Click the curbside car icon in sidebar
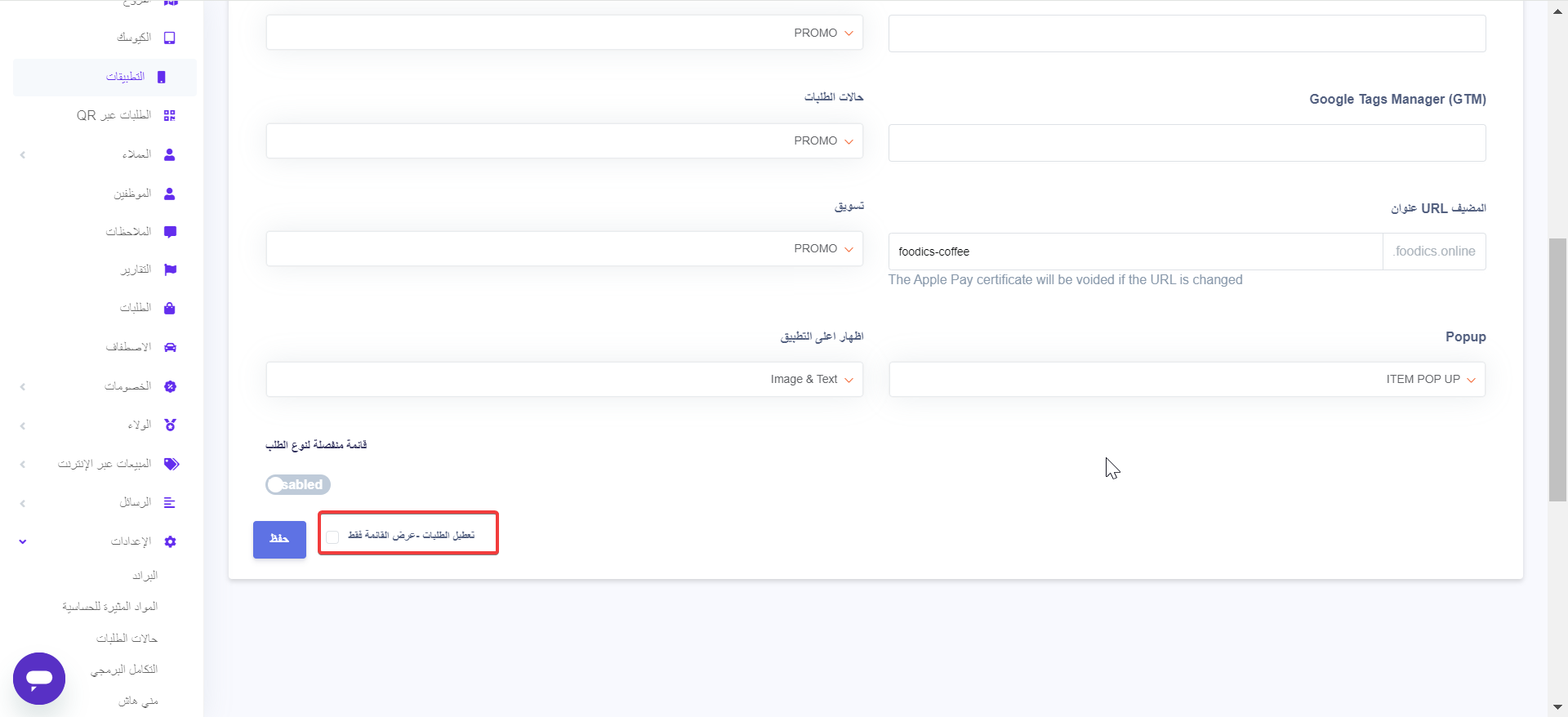 (170, 347)
